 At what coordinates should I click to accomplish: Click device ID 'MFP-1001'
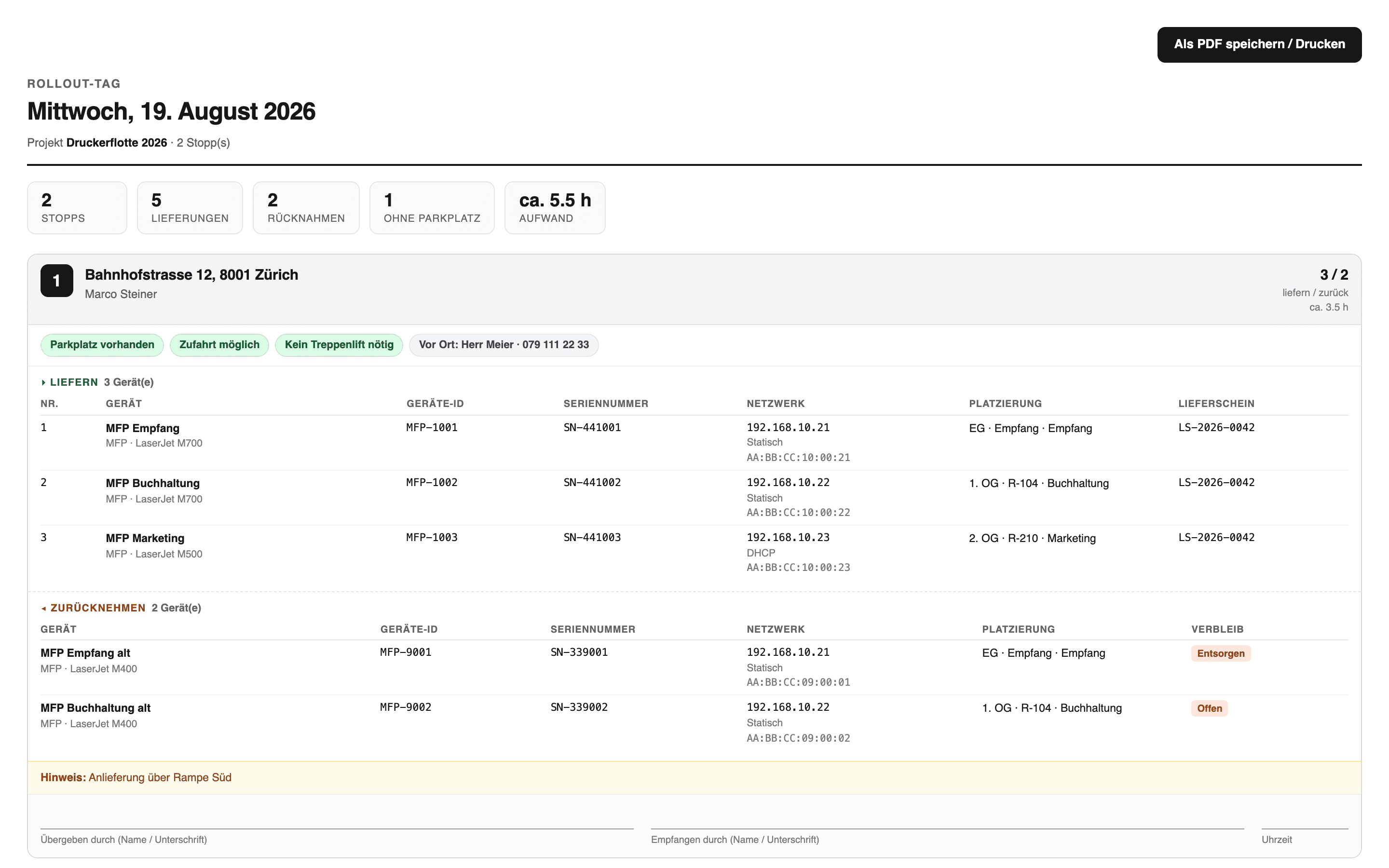point(432,428)
